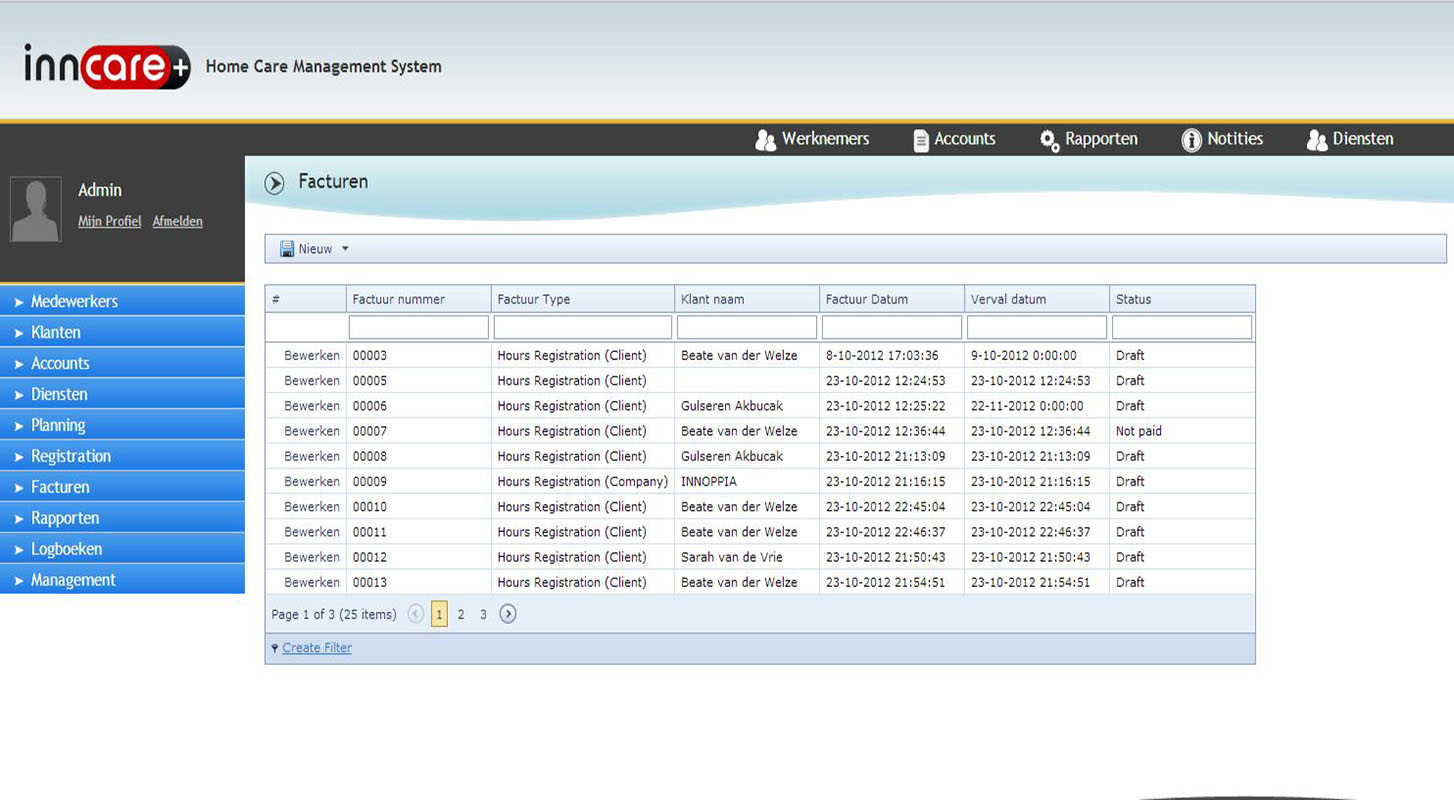Open Werknemers in top navigation
The image size is (1454, 800).
[825, 139]
